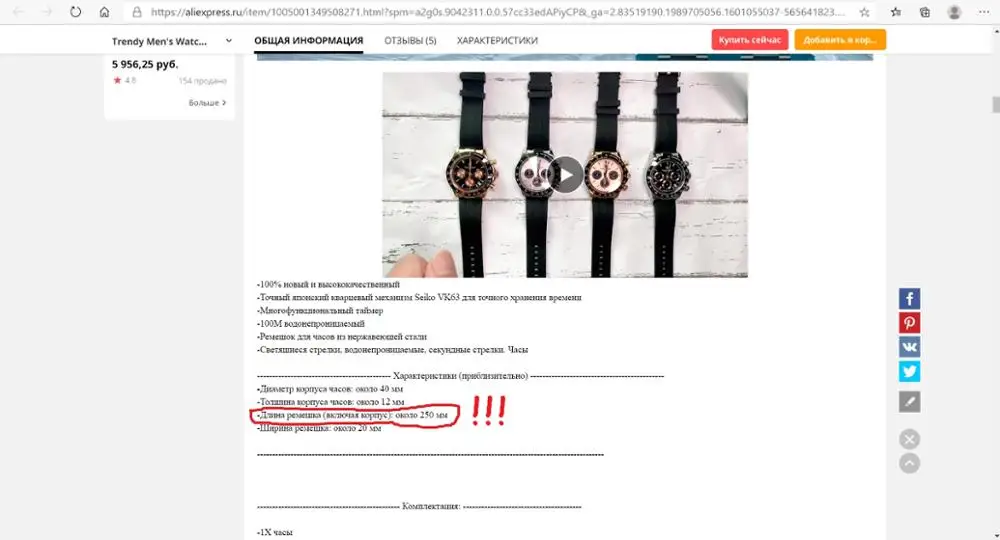
Task: Share via the VK icon
Action: tap(909, 347)
